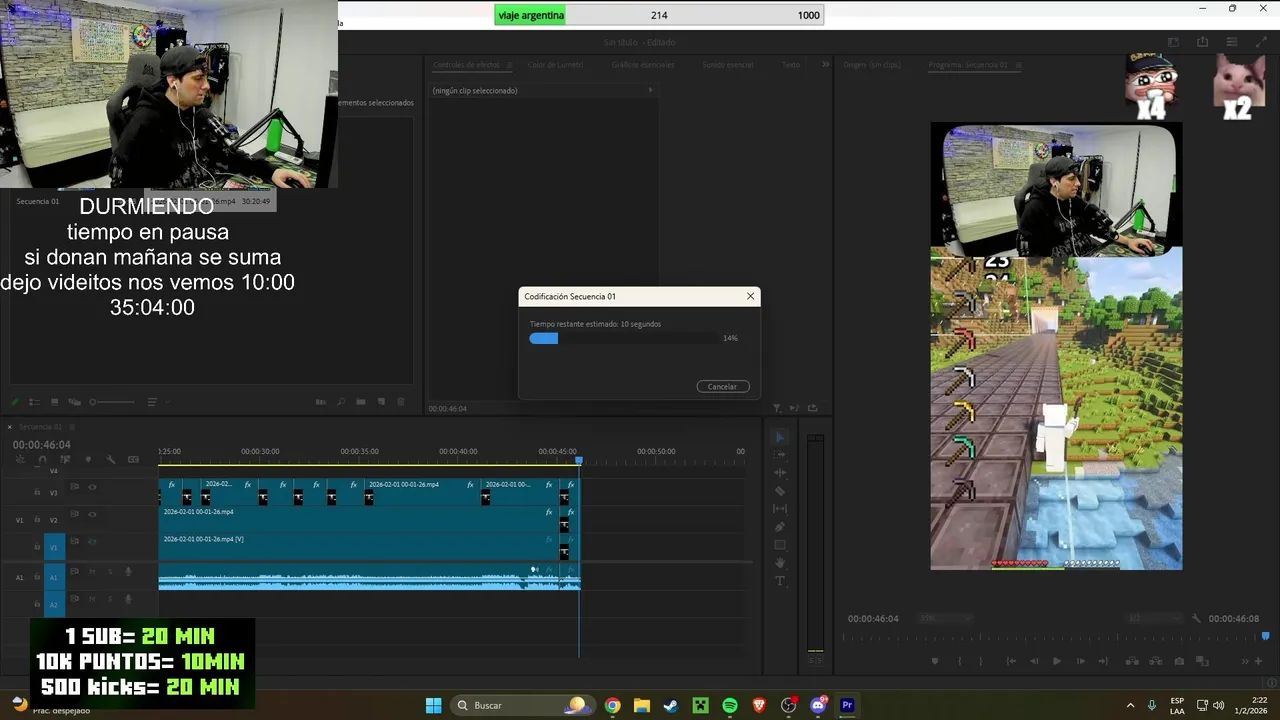
Task: Select the Razor tool
Action: [x=780, y=491]
